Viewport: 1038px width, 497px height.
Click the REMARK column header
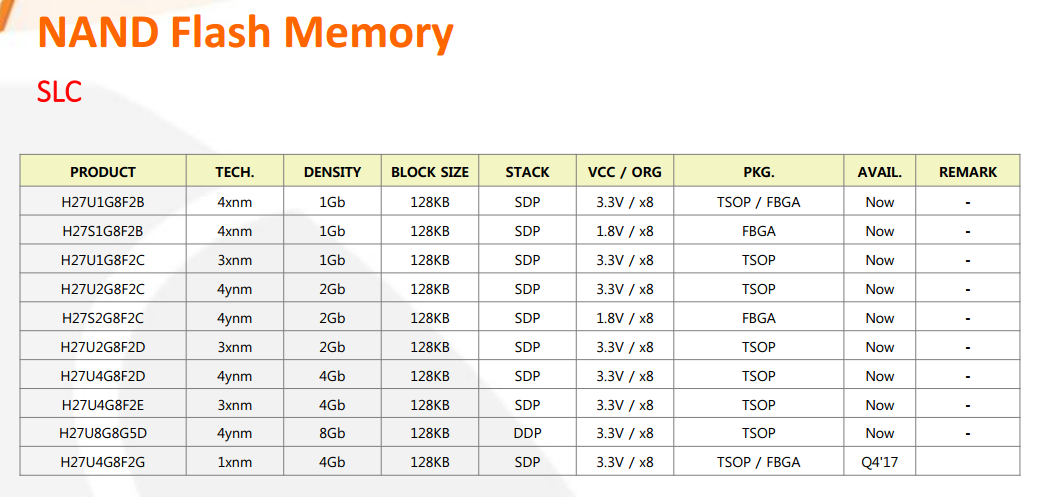[967, 172]
